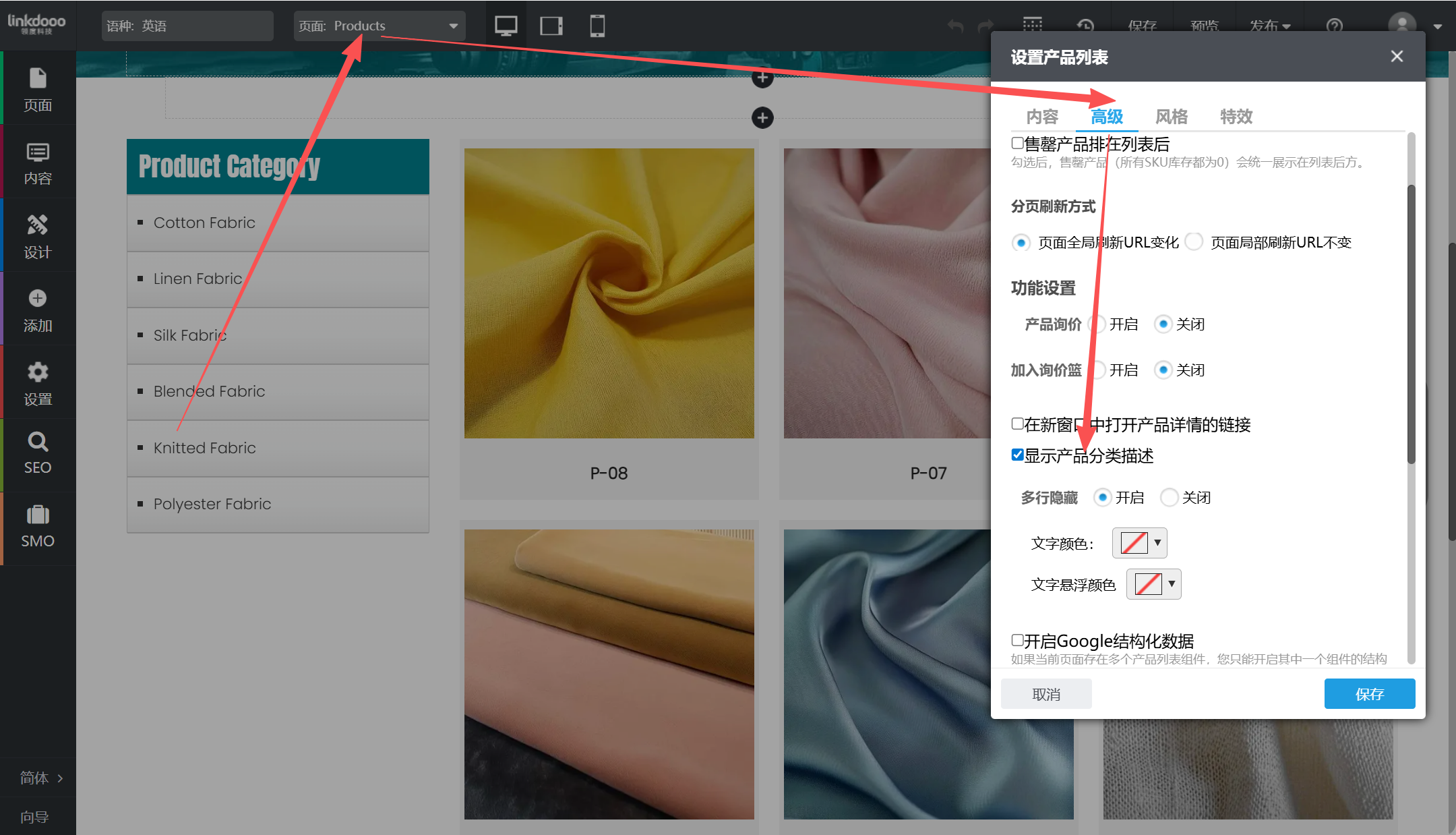Click the 取消 cancel button
Viewport: 1456px width, 835px height.
click(1046, 694)
